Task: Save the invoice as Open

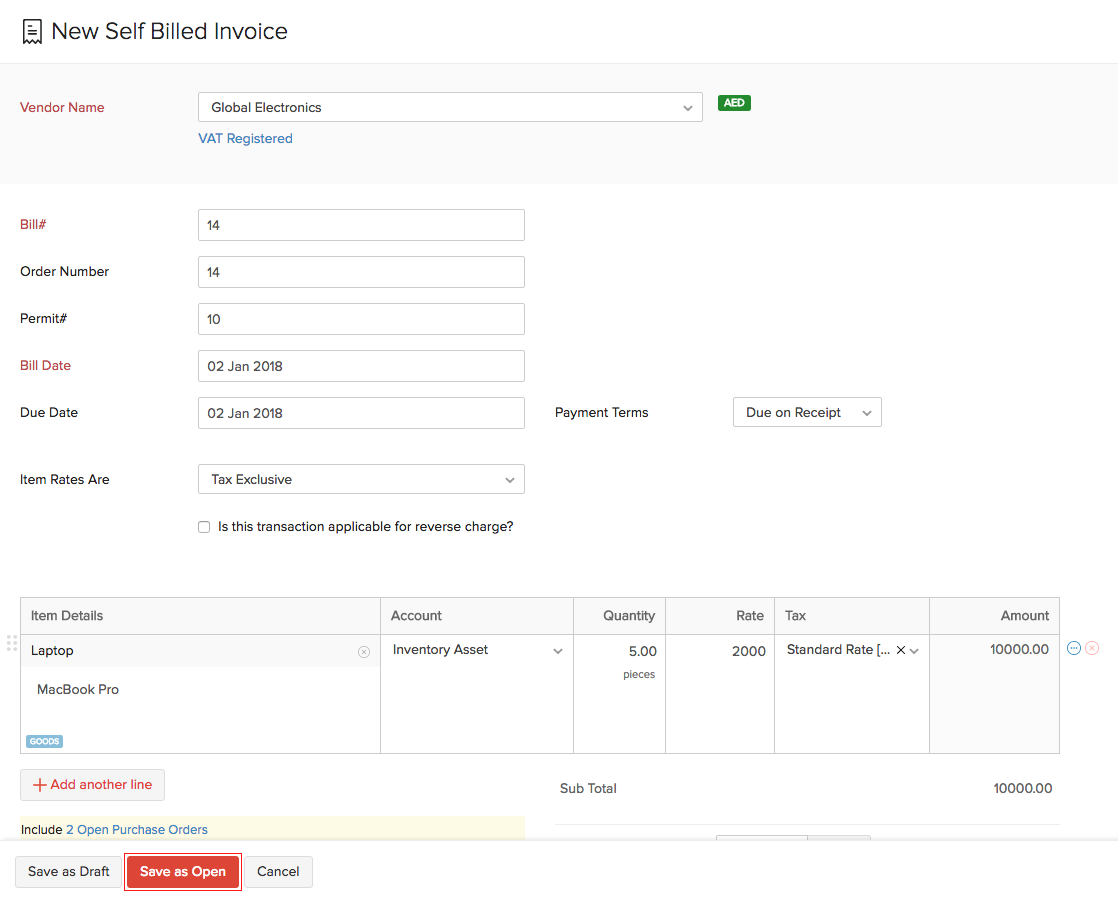Action: click(182, 871)
